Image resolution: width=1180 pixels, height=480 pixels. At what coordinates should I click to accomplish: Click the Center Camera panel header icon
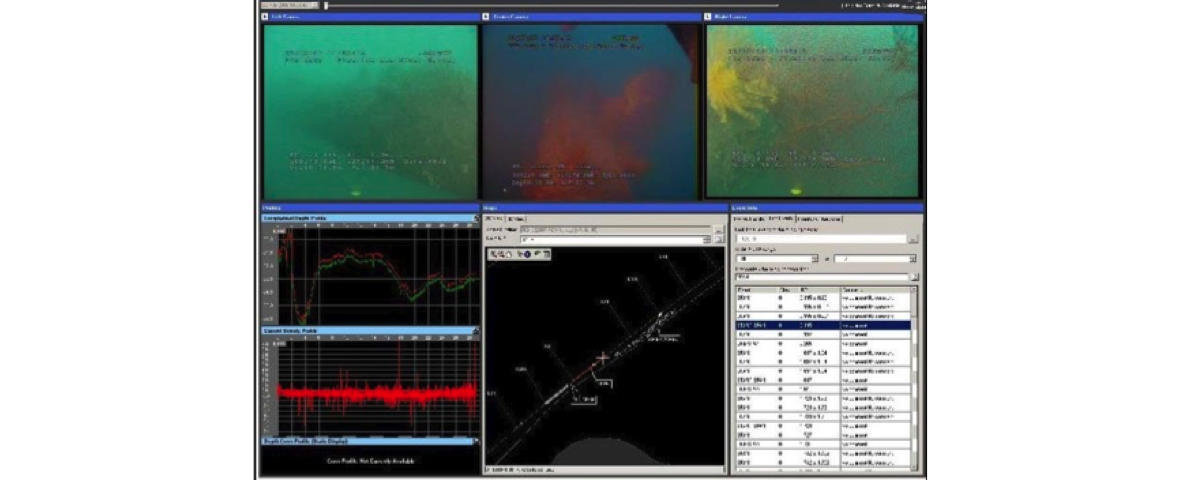pyautogui.click(x=486, y=17)
